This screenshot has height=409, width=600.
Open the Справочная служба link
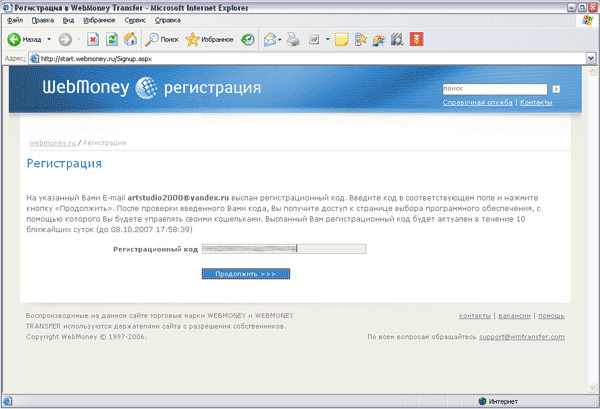click(x=477, y=103)
